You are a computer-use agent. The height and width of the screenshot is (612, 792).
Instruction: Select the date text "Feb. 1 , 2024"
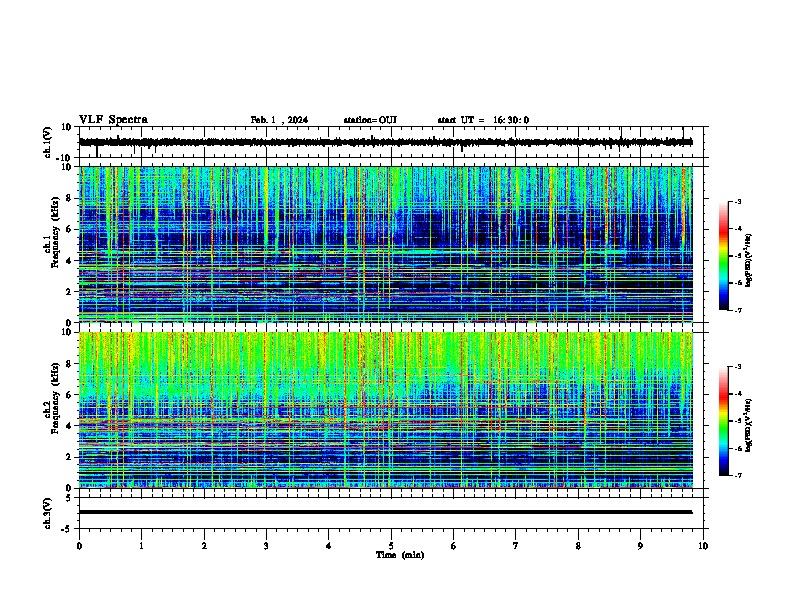point(279,120)
